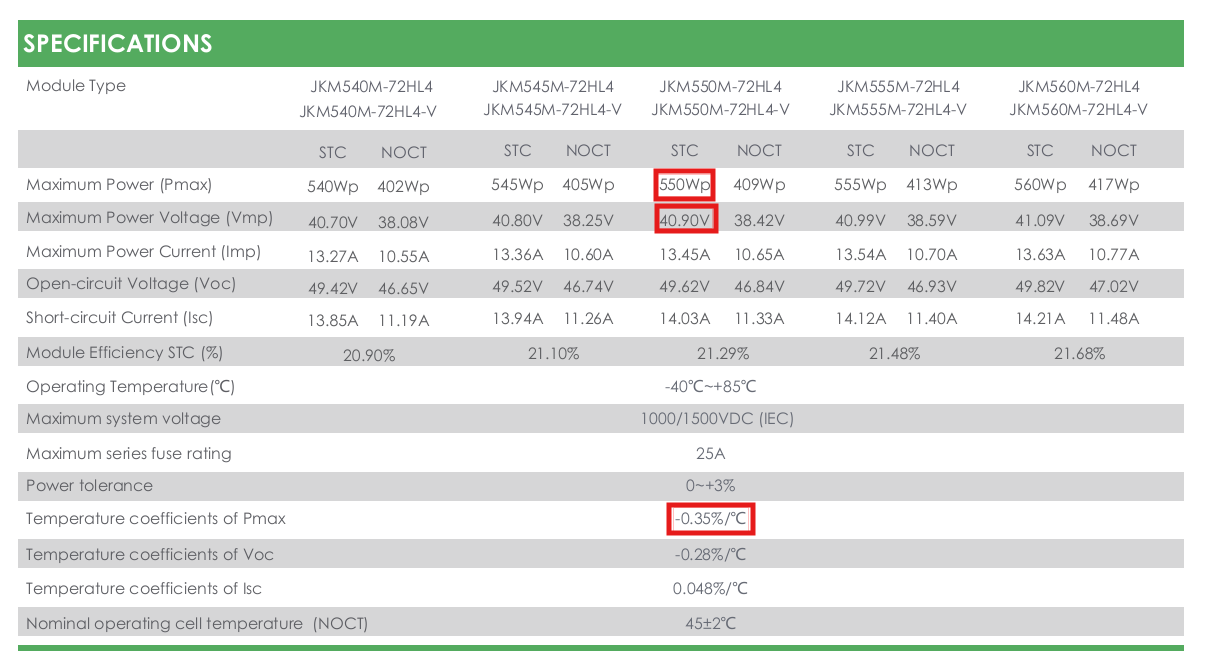Click the 555Wp maximum power value
The image size is (1205, 661).
click(860, 185)
